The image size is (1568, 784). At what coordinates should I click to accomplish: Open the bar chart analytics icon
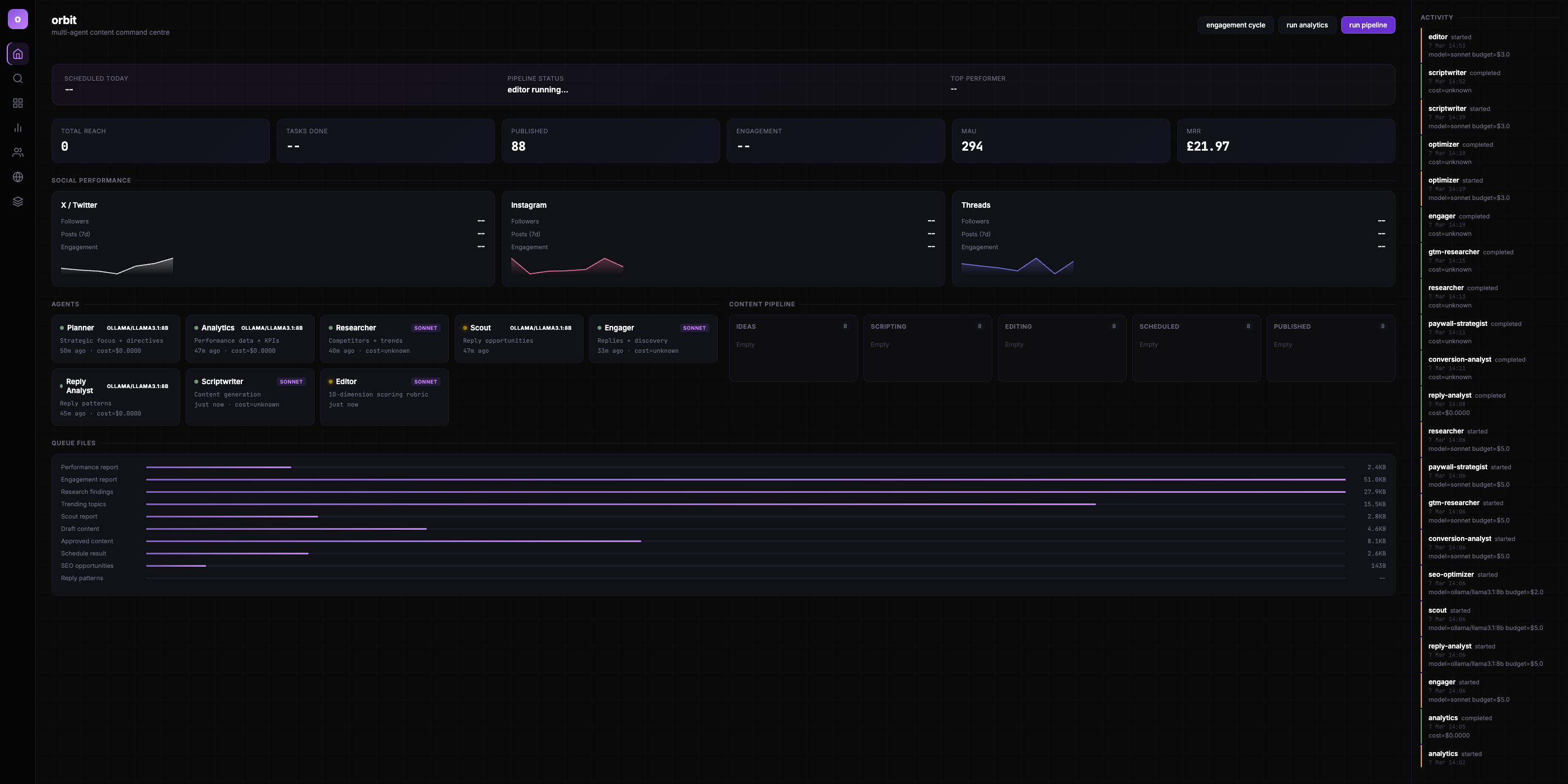click(x=18, y=128)
